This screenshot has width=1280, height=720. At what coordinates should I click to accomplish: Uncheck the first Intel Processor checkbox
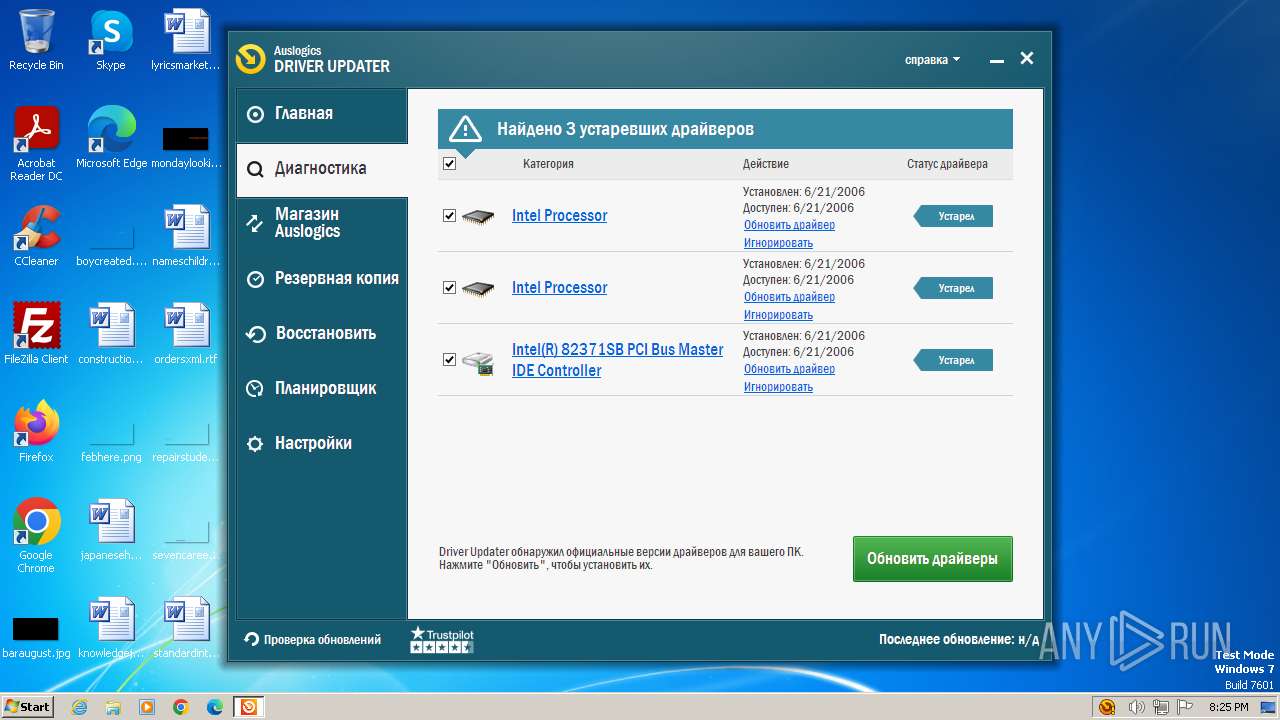(449, 216)
